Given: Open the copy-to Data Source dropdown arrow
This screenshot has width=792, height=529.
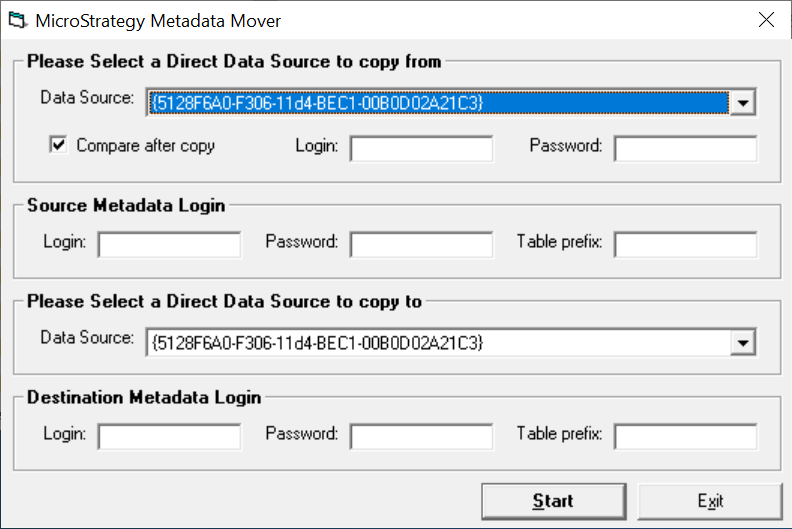Looking at the screenshot, I should tap(742, 343).
